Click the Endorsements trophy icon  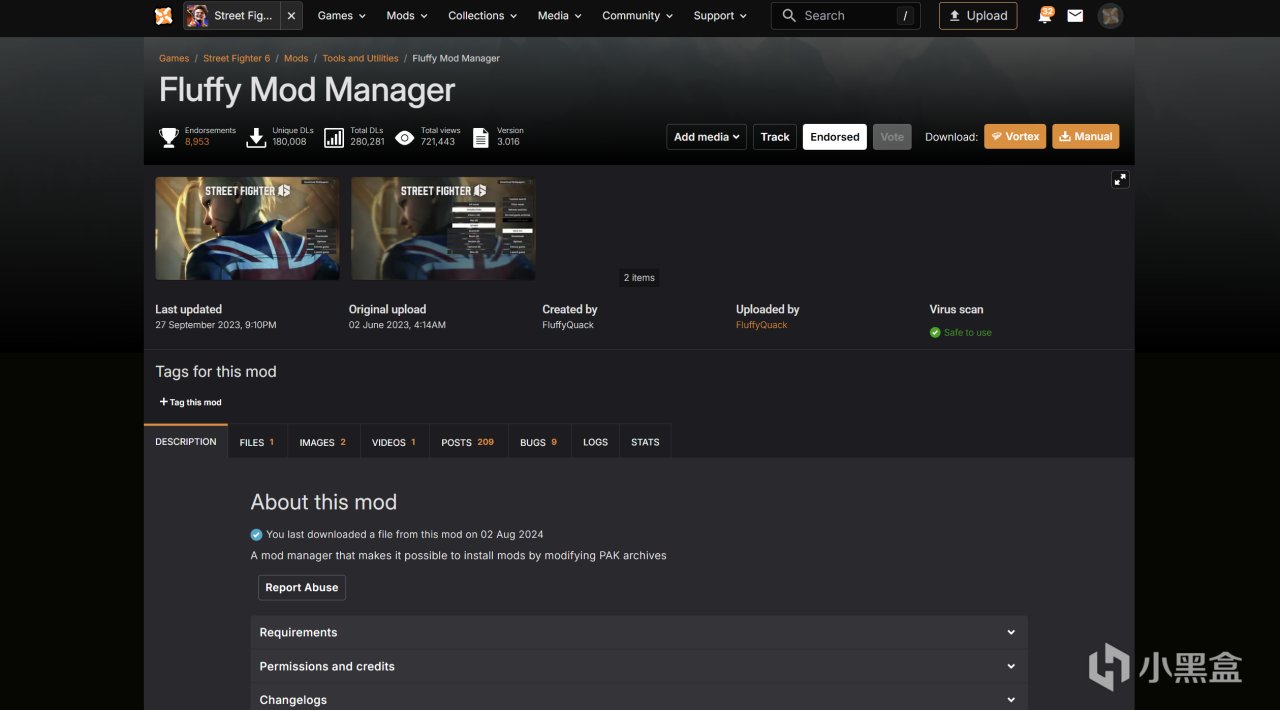pos(169,137)
